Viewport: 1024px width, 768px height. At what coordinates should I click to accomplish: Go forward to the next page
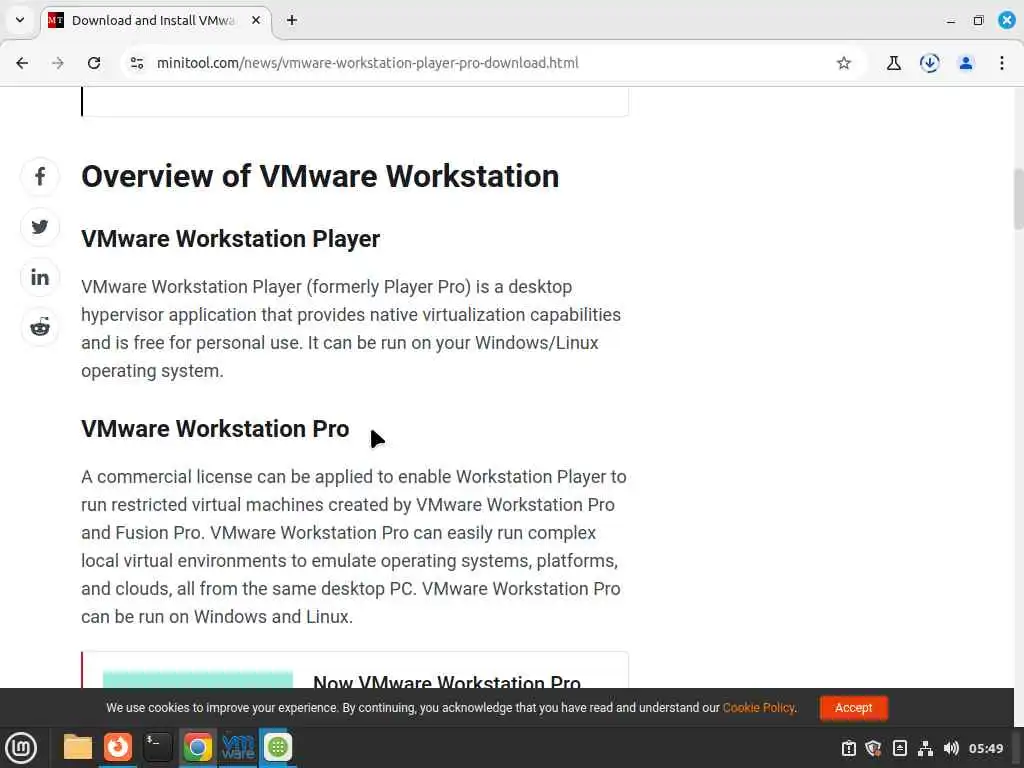click(57, 63)
